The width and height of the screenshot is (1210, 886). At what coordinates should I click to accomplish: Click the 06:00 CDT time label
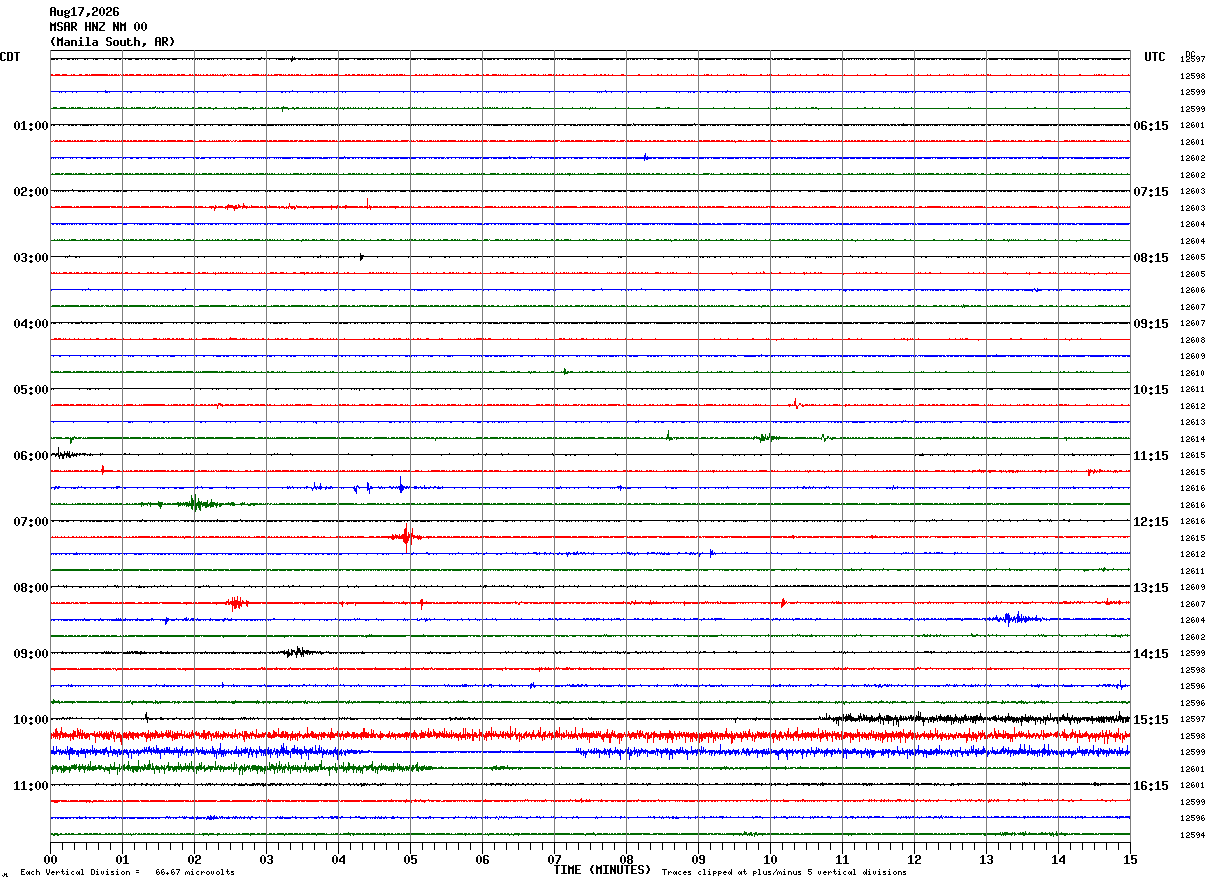coord(31,456)
